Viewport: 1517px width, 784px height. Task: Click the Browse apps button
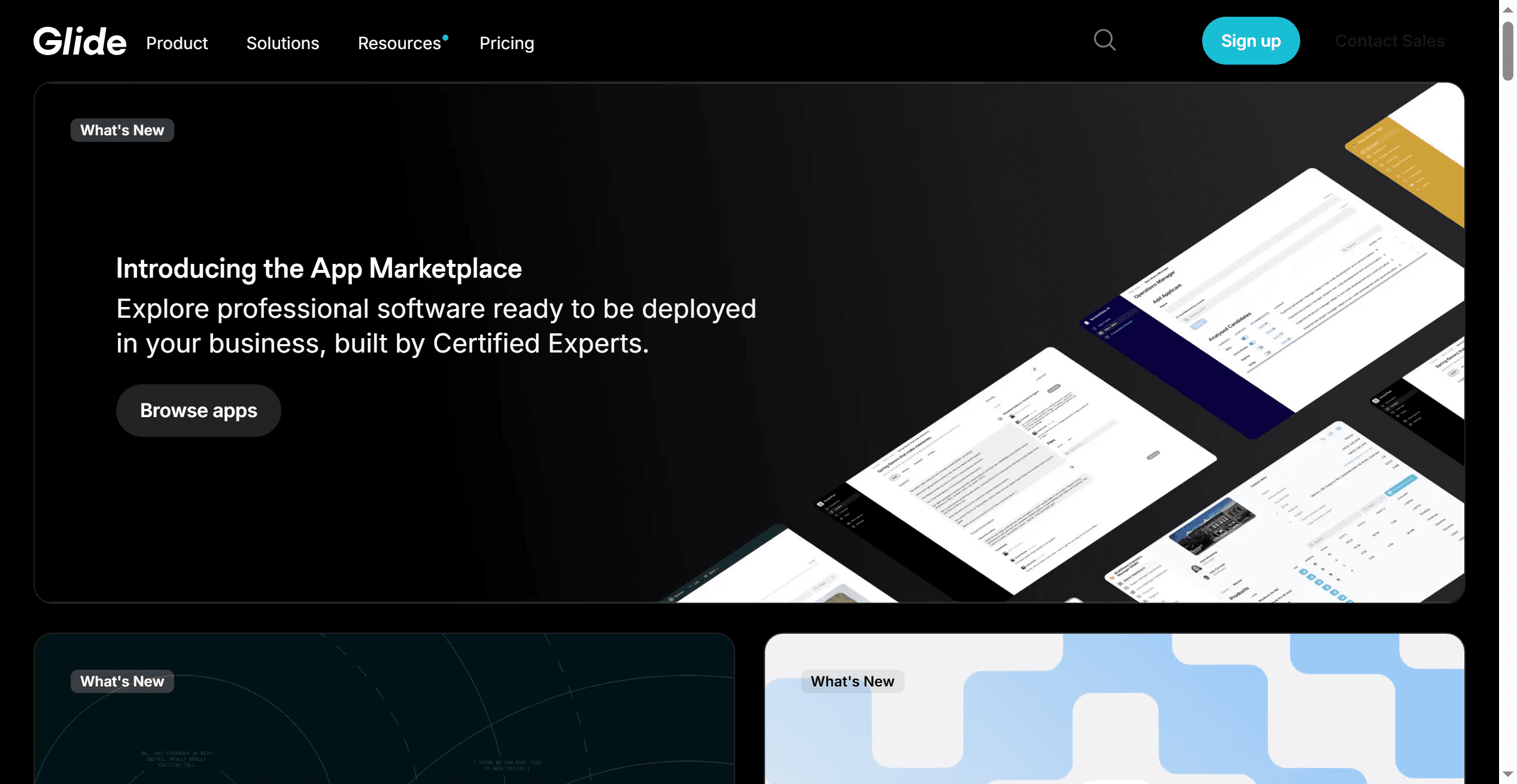[198, 411]
